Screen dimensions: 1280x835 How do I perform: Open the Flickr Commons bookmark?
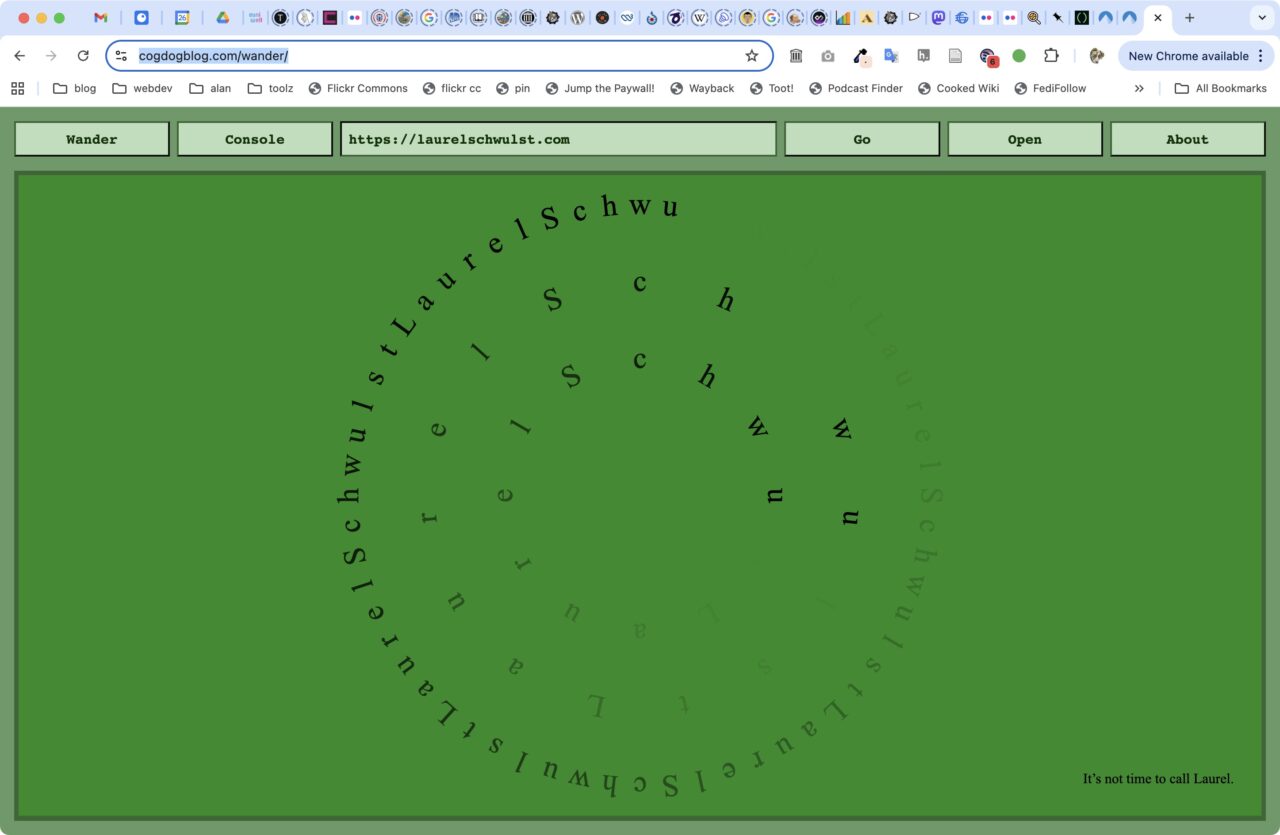coord(357,88)
